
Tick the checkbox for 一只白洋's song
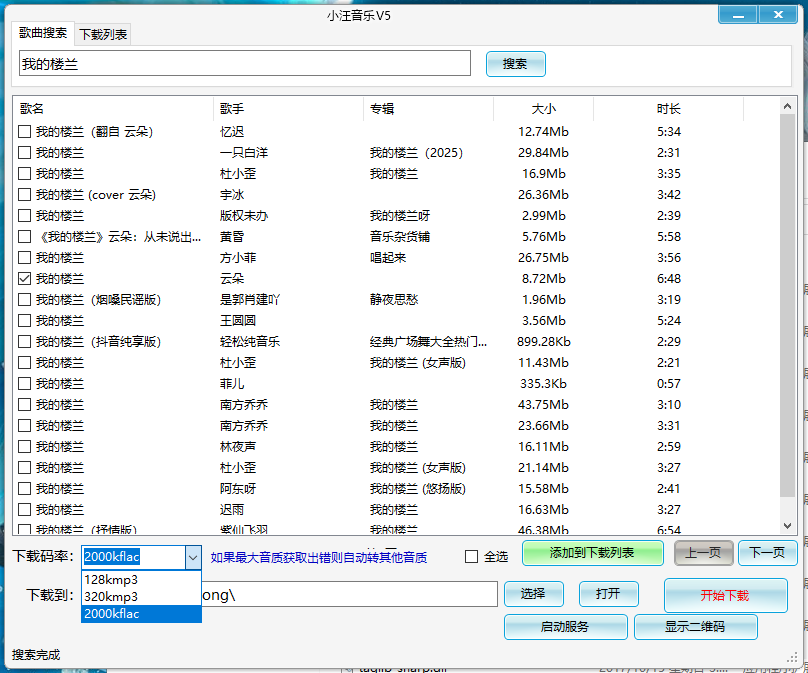tap(25, 153)
